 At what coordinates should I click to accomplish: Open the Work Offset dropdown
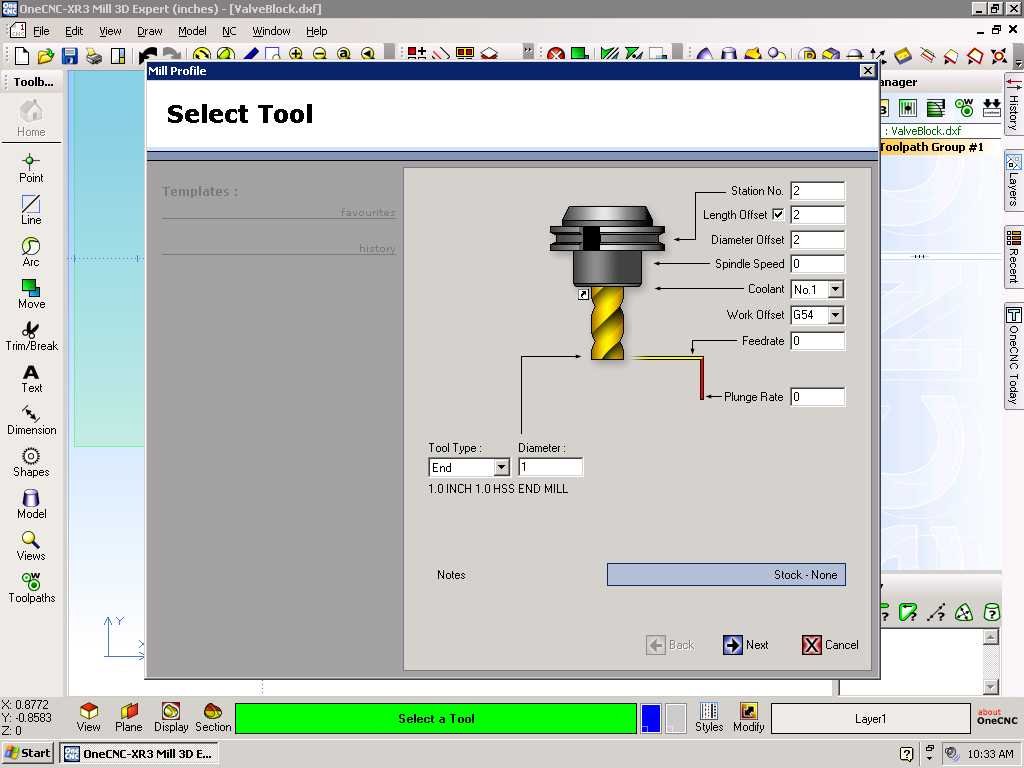(835, 315)
